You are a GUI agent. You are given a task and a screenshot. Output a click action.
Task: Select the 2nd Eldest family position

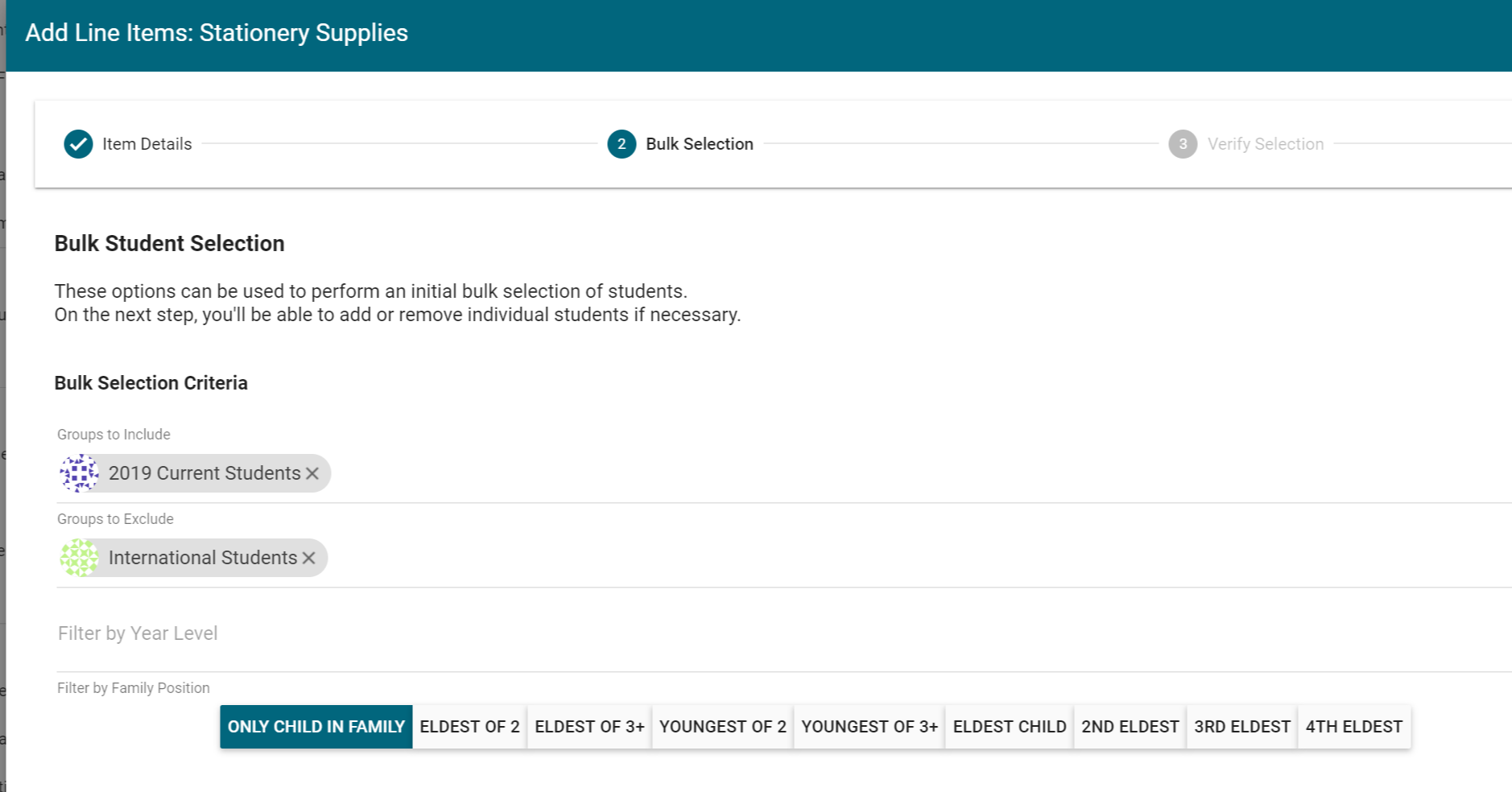1130,727
